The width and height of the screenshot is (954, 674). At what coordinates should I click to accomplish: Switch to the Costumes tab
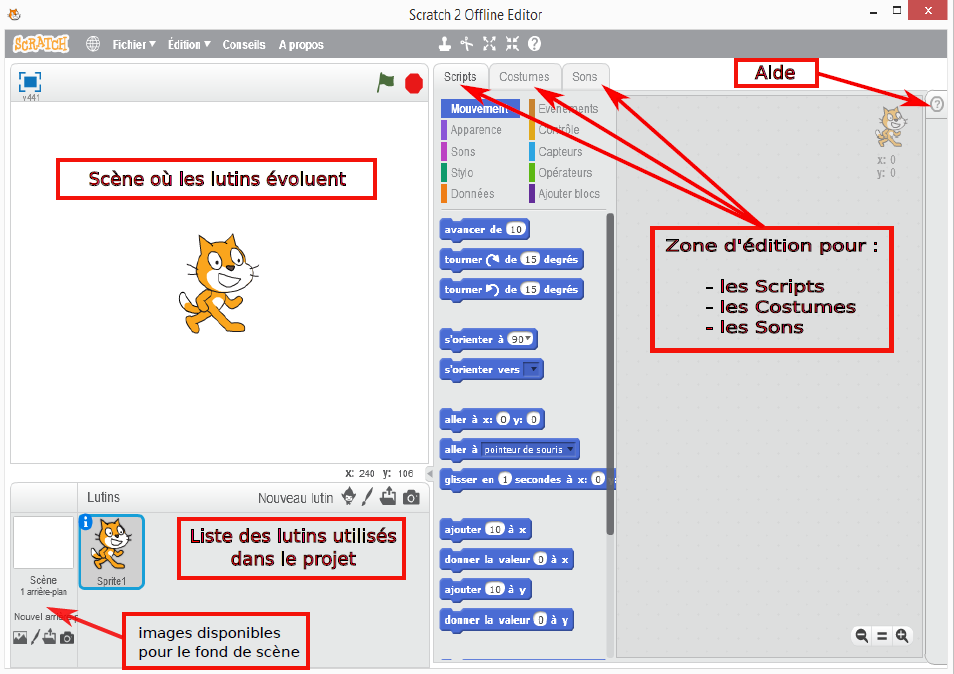(524, 77)
